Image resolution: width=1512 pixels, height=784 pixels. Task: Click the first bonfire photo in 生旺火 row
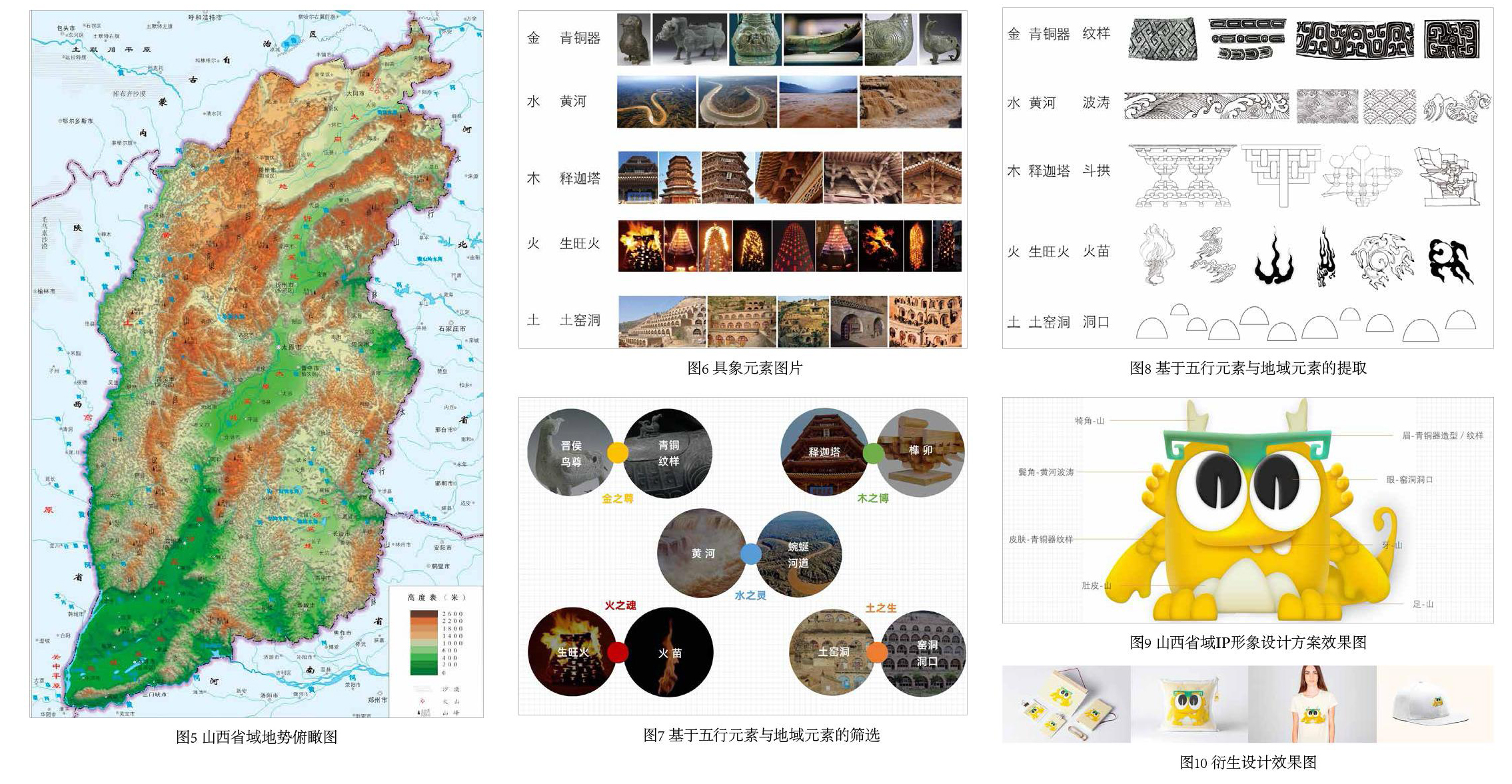click(x=640, y=246)
